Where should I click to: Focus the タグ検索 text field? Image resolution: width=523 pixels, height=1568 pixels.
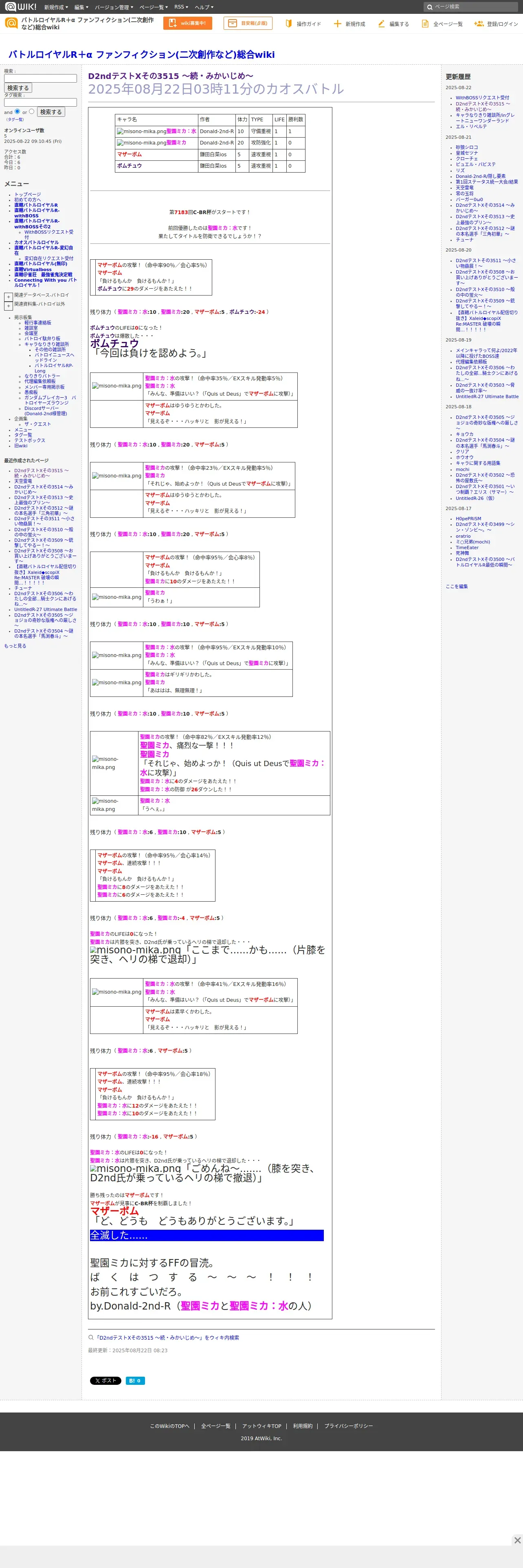click(x=40, y=102)
